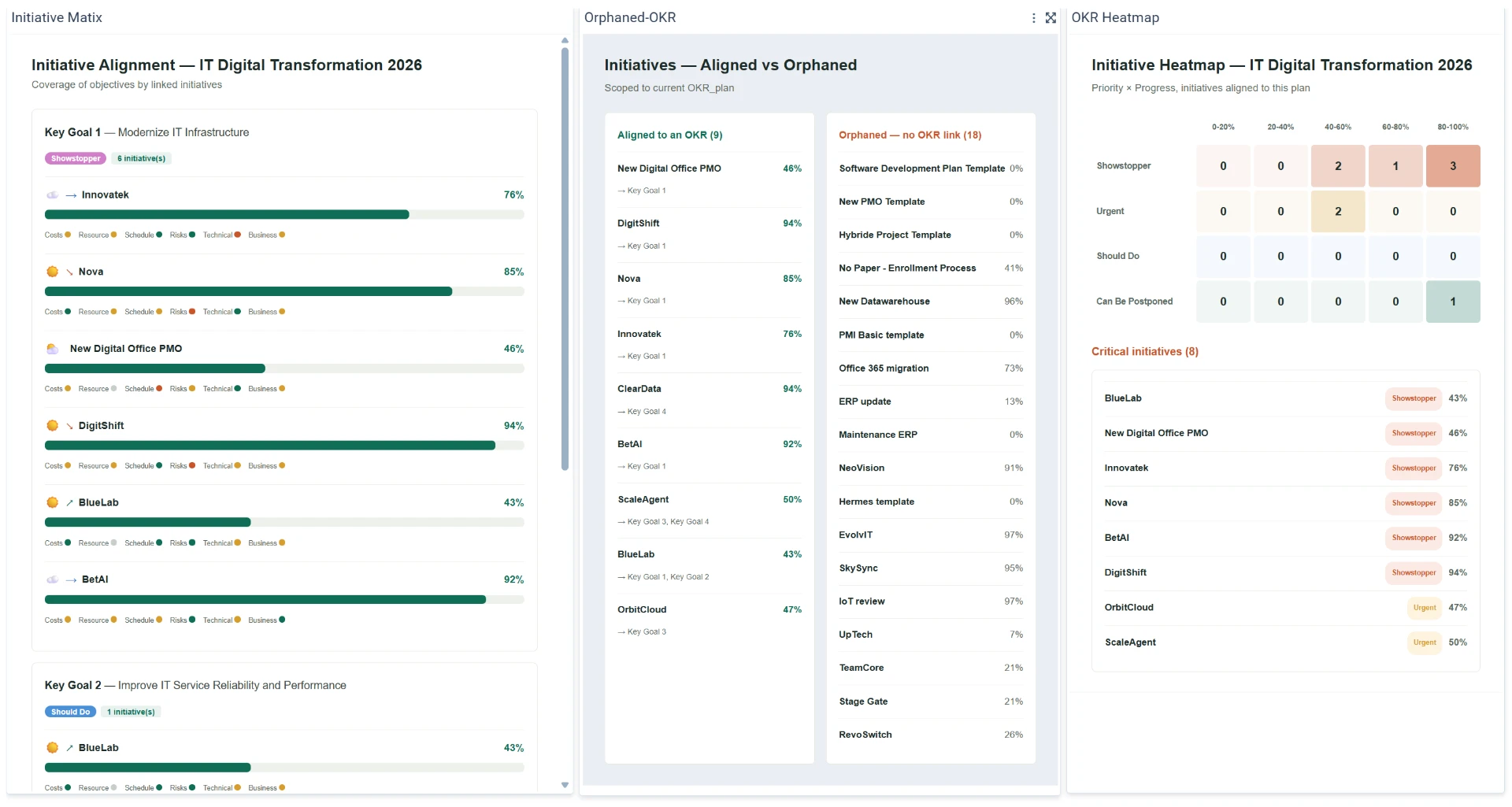This screenshot has width=1512, height=807.
Task: Click the Showstopper tag beside DigitShift in Critical initiatives
Action: 1414,572
